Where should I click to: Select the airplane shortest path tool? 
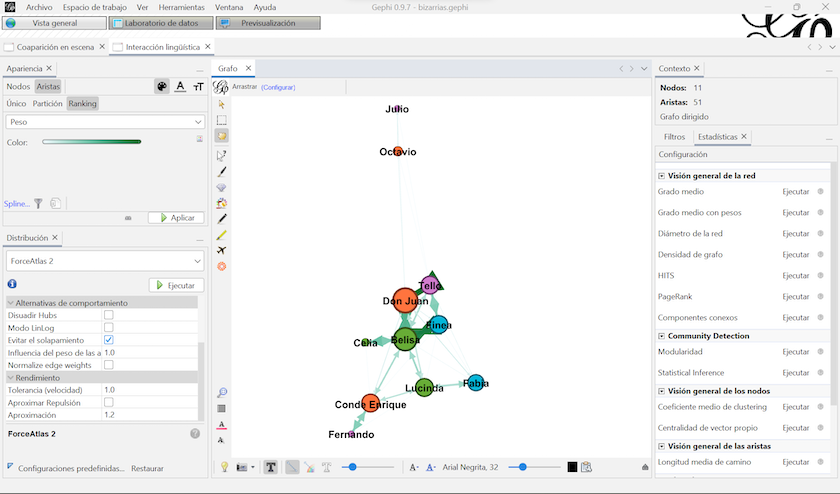(x=222, y=250)
